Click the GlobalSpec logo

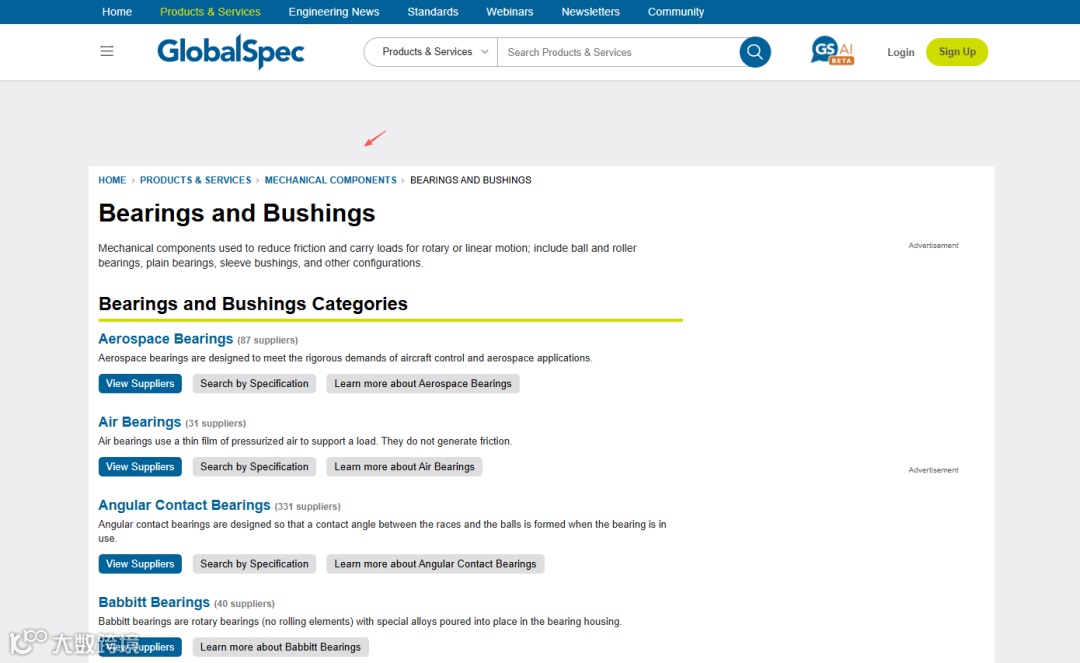231,52
